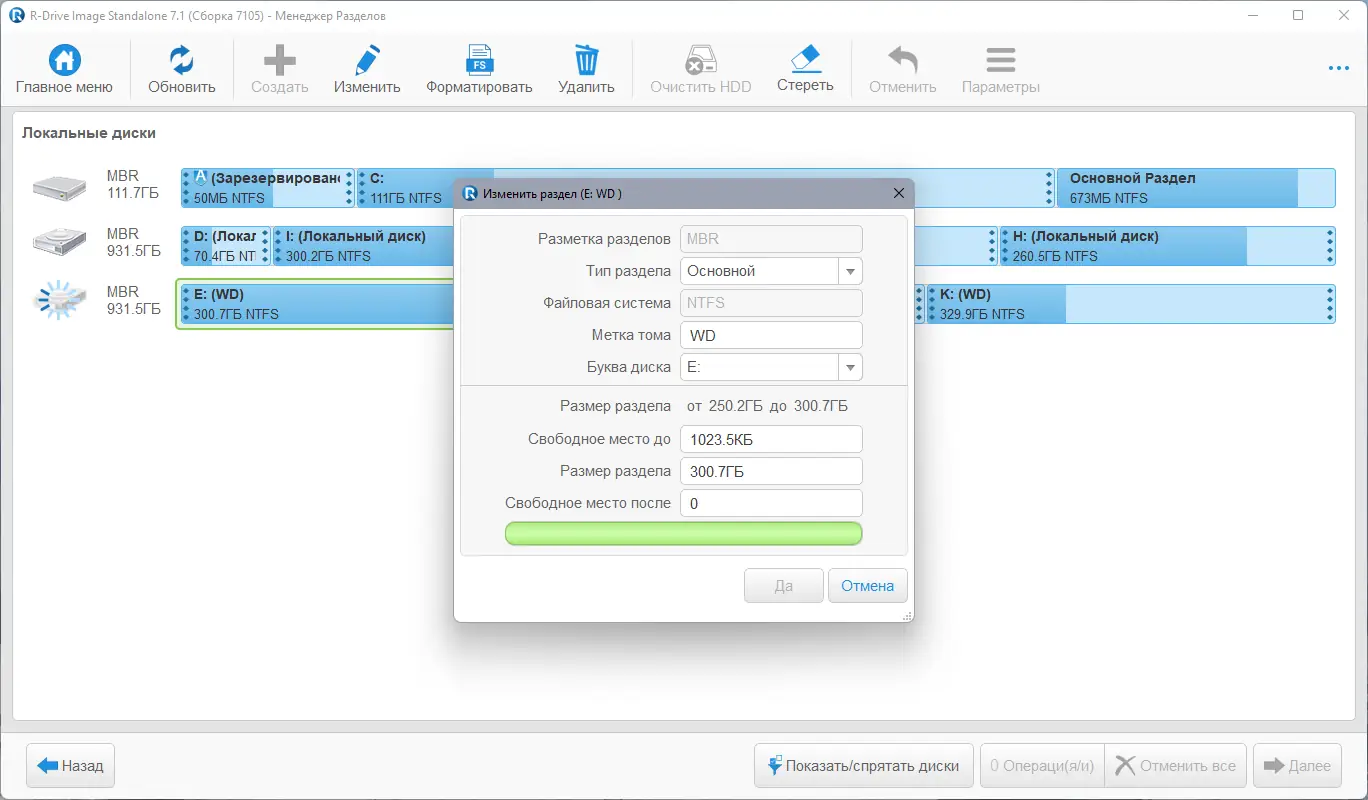Expand the Буква диска dropdown
This screenshot has width=1368, height=800.
coord(850,367)
